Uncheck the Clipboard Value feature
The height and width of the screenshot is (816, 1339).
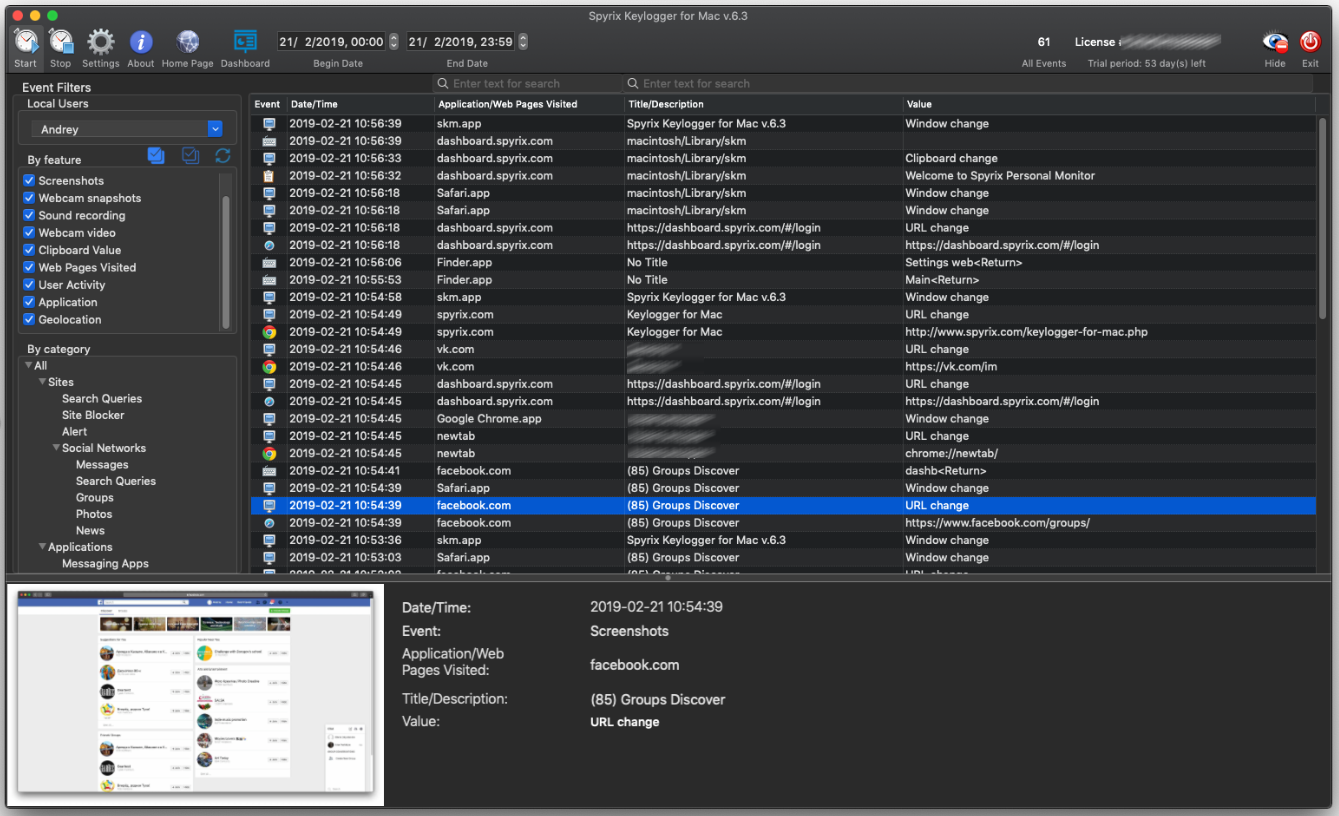29,250
